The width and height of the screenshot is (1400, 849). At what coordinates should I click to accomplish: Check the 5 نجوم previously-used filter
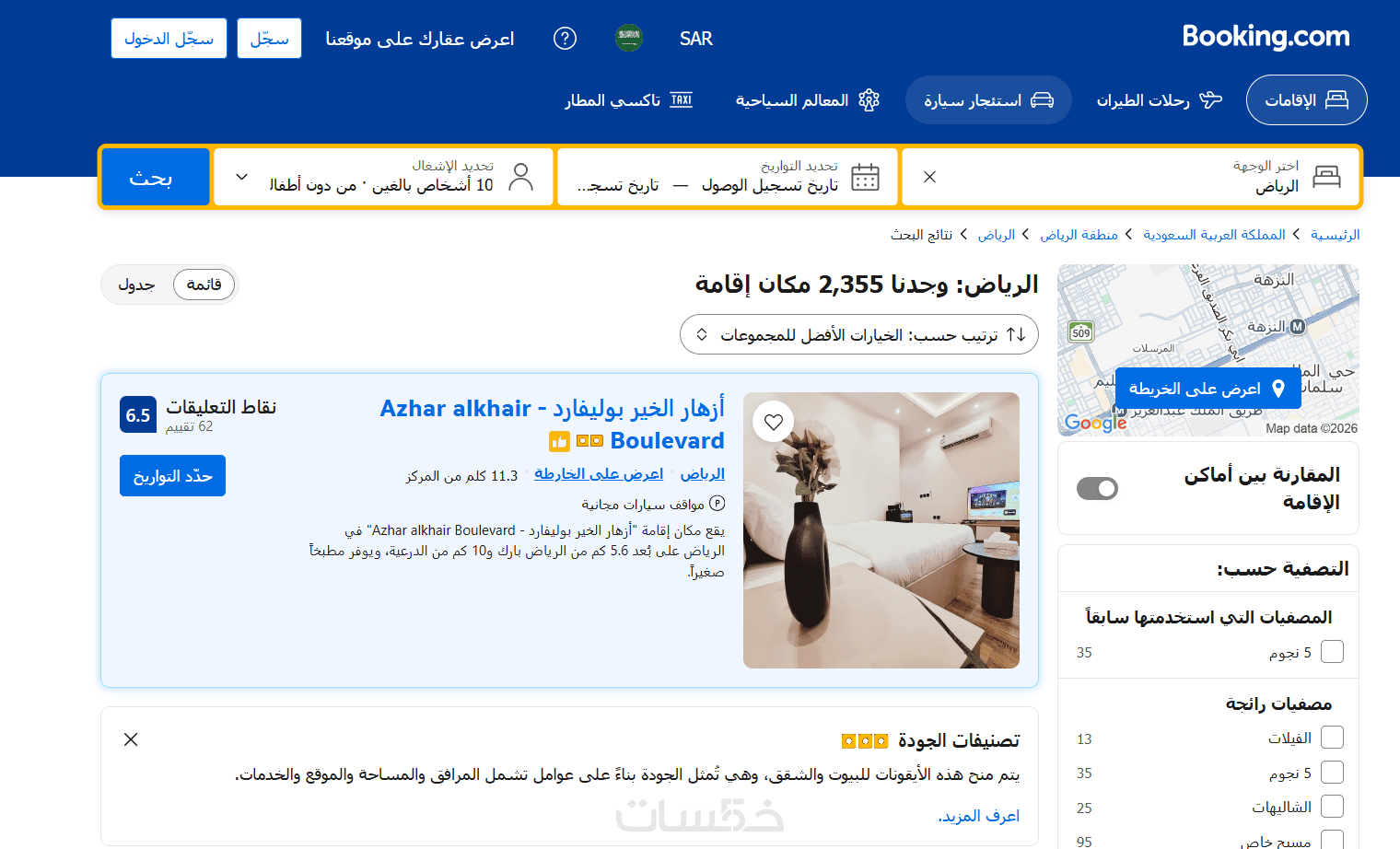point(1332,652)
